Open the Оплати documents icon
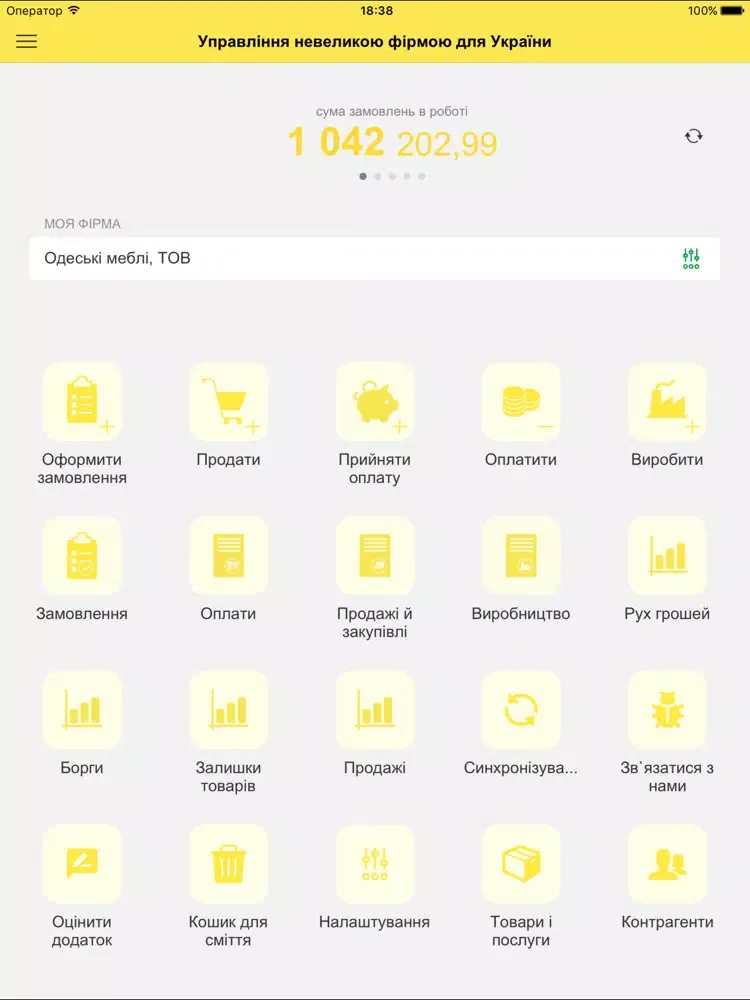This screenshot has width=750, height=1000. coord(228,555)
